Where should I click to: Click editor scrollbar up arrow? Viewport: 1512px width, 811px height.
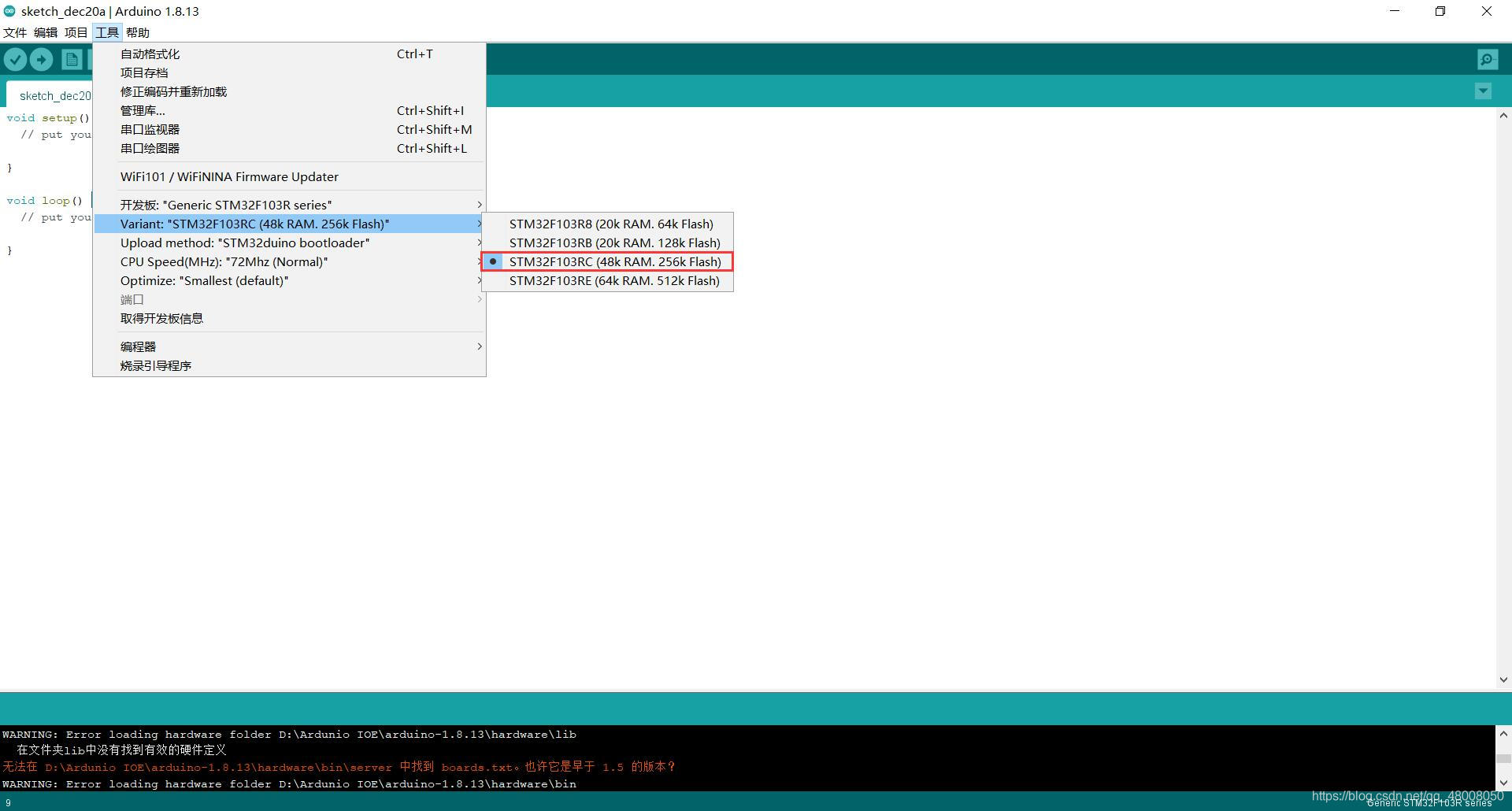pos(1503,115)
